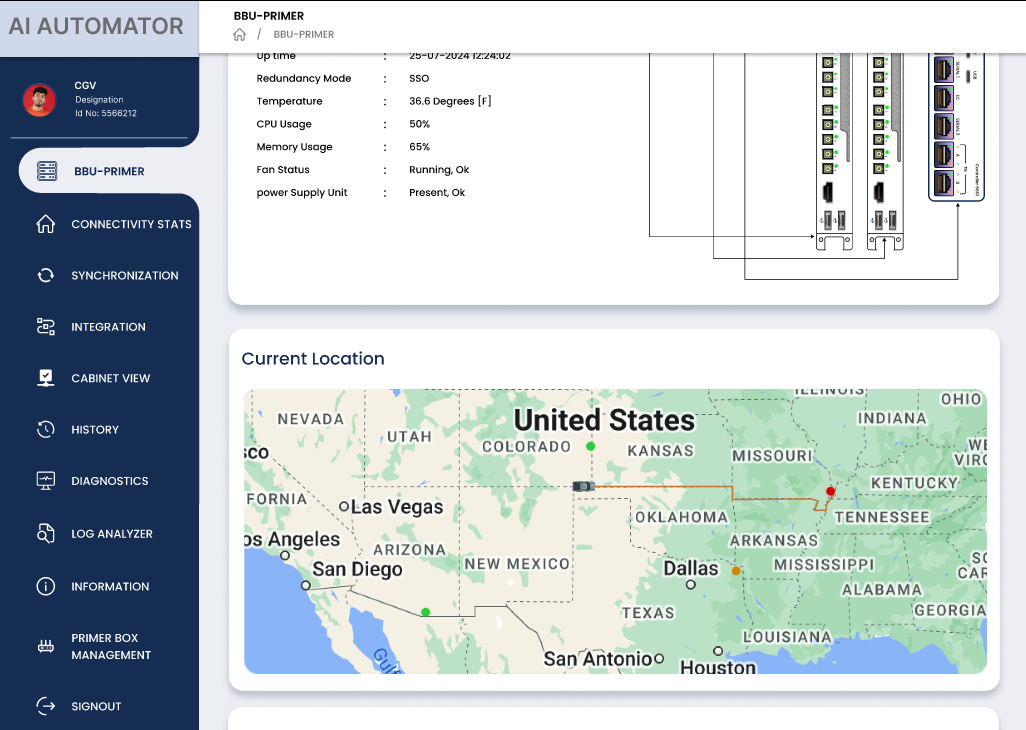Click the Diagnostics monitor icon
Viewport: 1026px width, 730px height.
click(x=45, y=481)
